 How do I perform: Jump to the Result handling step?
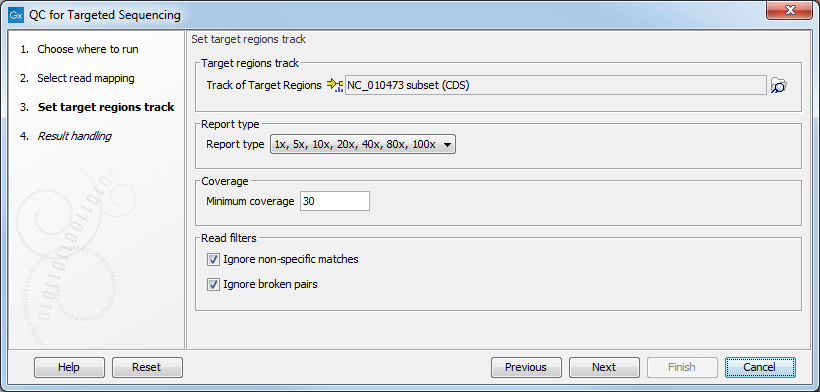pos(74,136)
